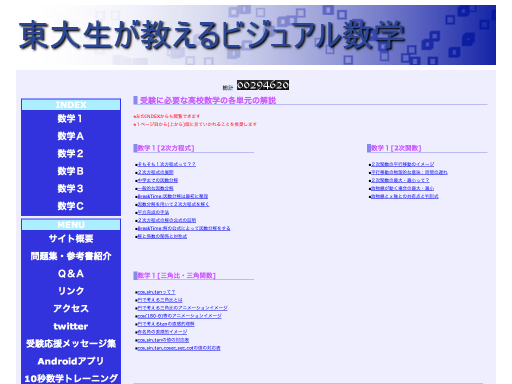This screenshot has width=512, height=384.
Task: Open アクセス from the MENU
Action: pyautogui.click(x=71, y=309)
